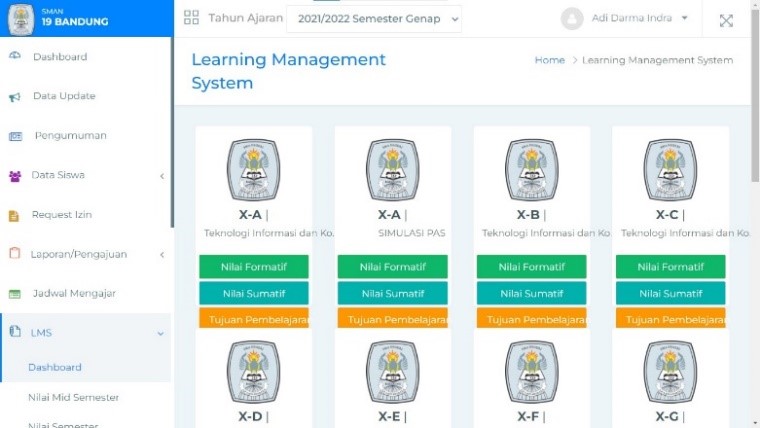This screenshot has height=428, width=760.
Task: Open the Adi Darma Indra user menu
Action: [x=626, y=19]
